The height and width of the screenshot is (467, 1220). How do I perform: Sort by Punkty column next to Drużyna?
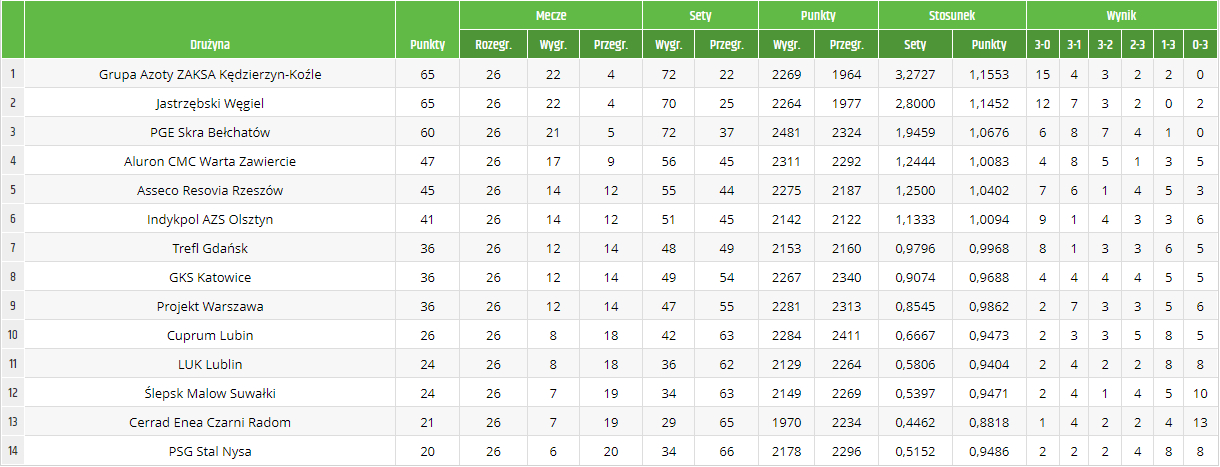tap(427, 45)
